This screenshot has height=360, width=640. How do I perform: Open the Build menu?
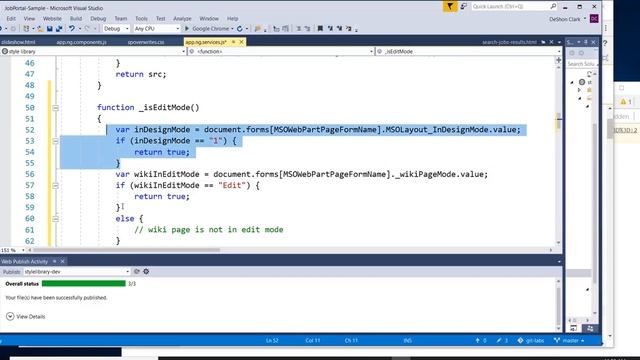coord(76,19)
